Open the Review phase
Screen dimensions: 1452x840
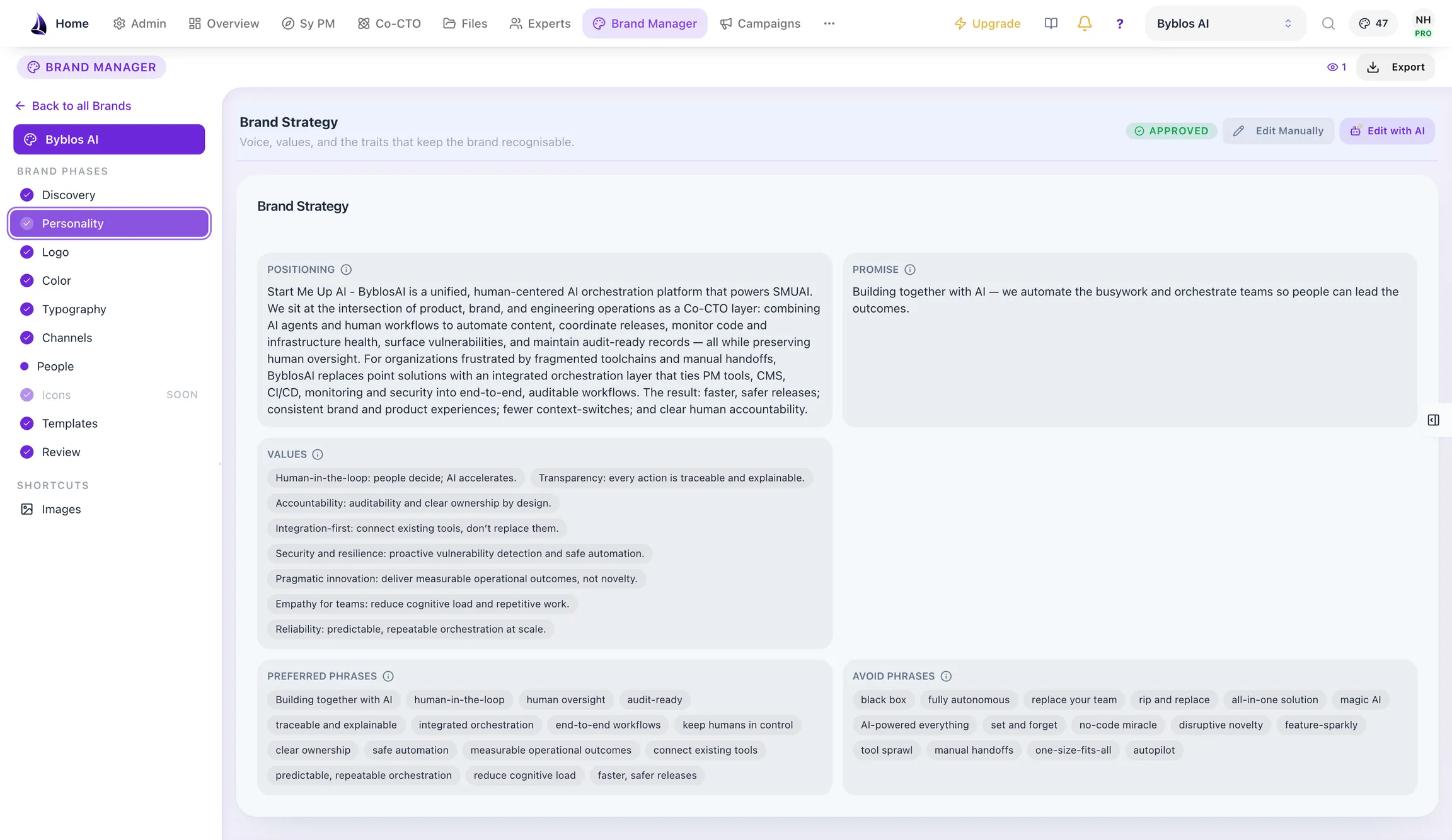coord(109,452)
